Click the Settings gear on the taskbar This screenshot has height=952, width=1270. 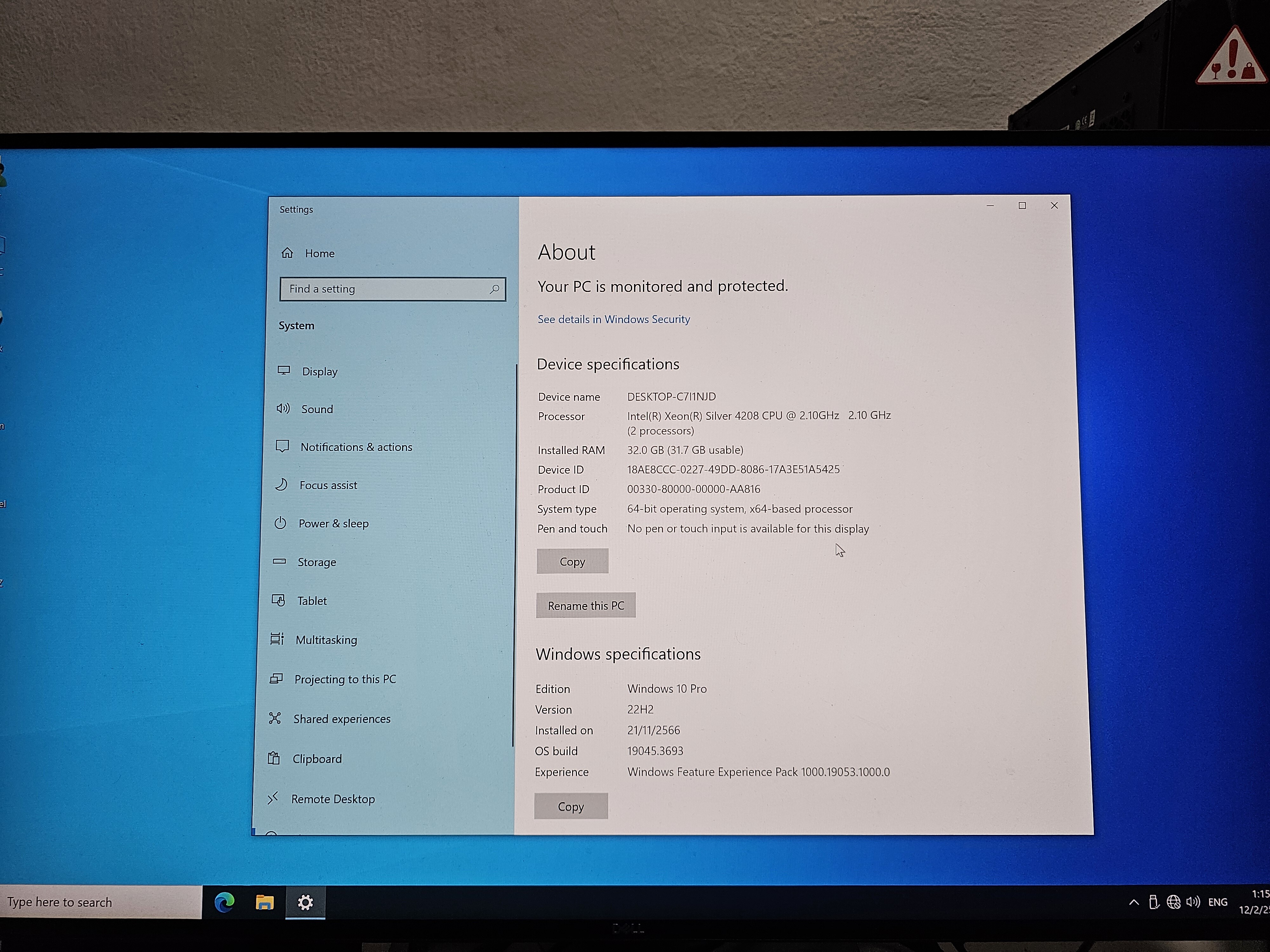[305, 902]
